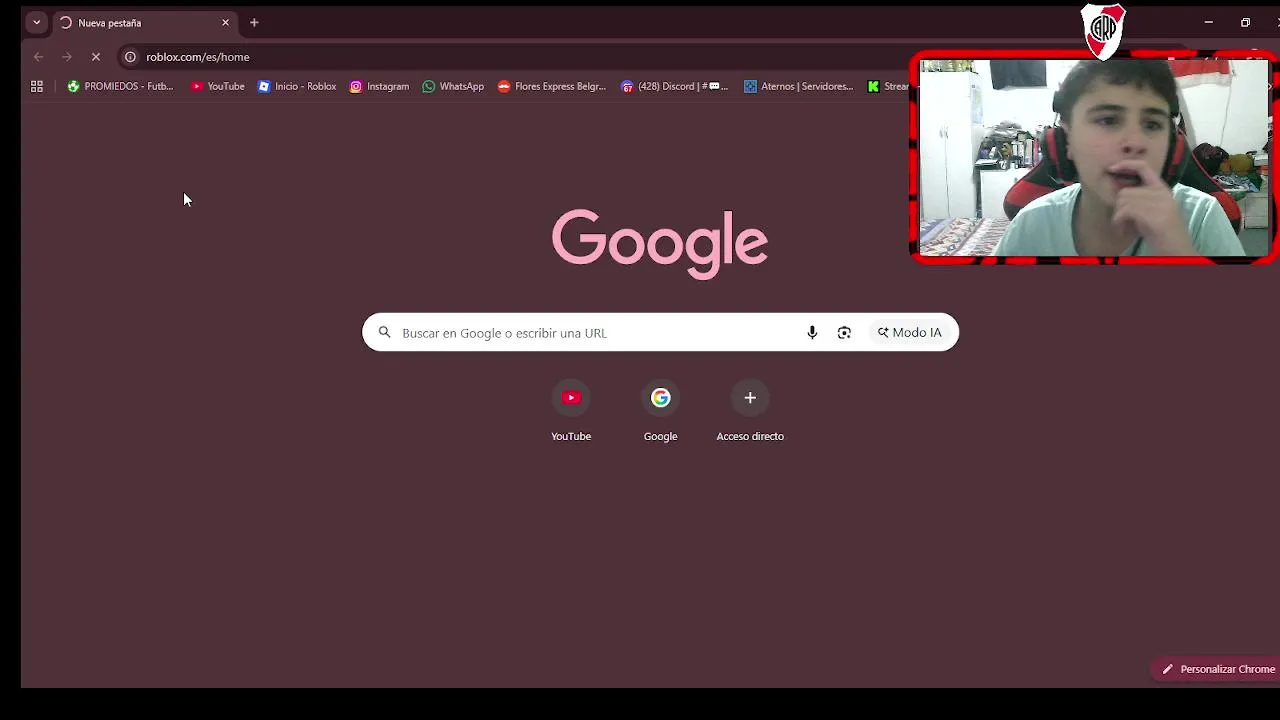Viewport: 1280px width, 720px height.
Task: Search by image with lens icon
Action: point(844,333)
